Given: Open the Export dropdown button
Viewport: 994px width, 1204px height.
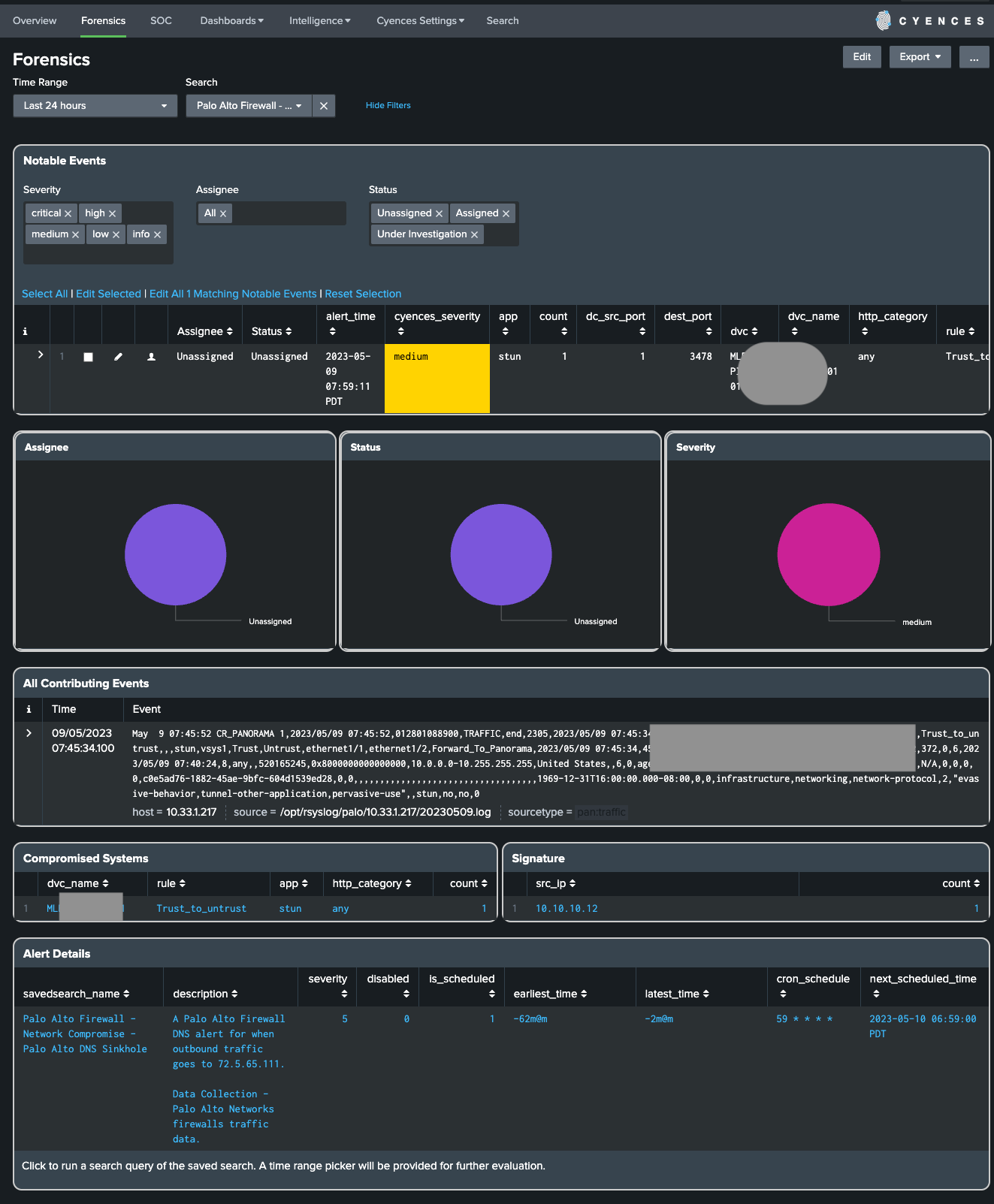Looking at the screenshot, I should (x=920, y=57).
